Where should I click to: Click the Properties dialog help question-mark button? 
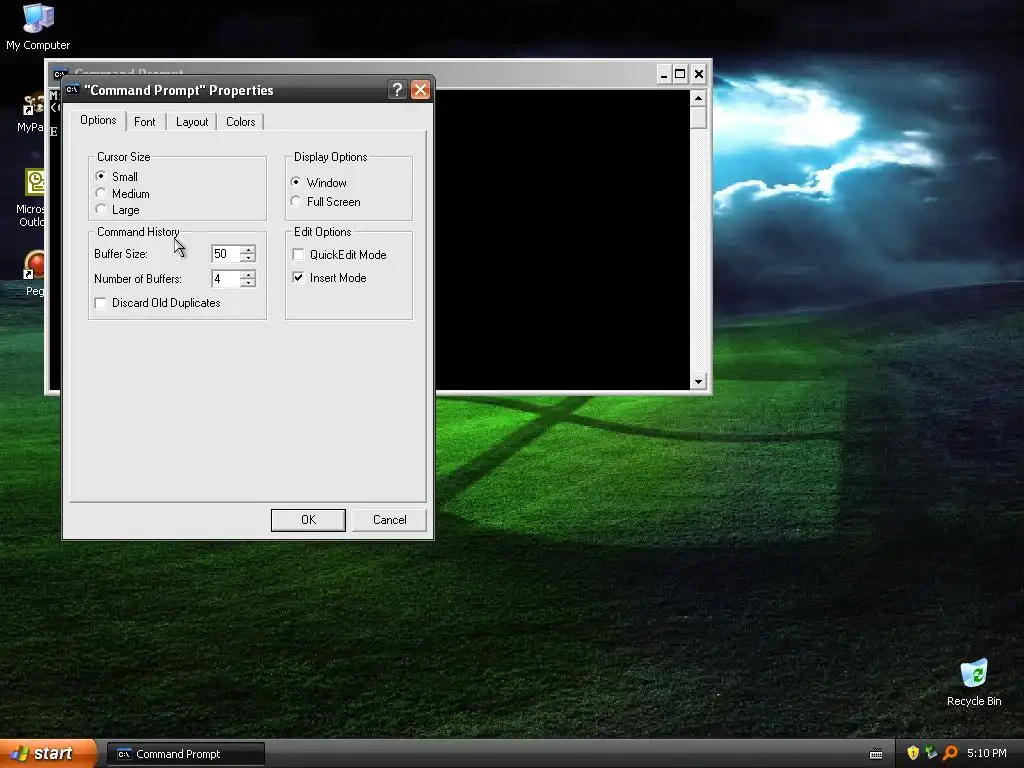click(x=397, y=89)
